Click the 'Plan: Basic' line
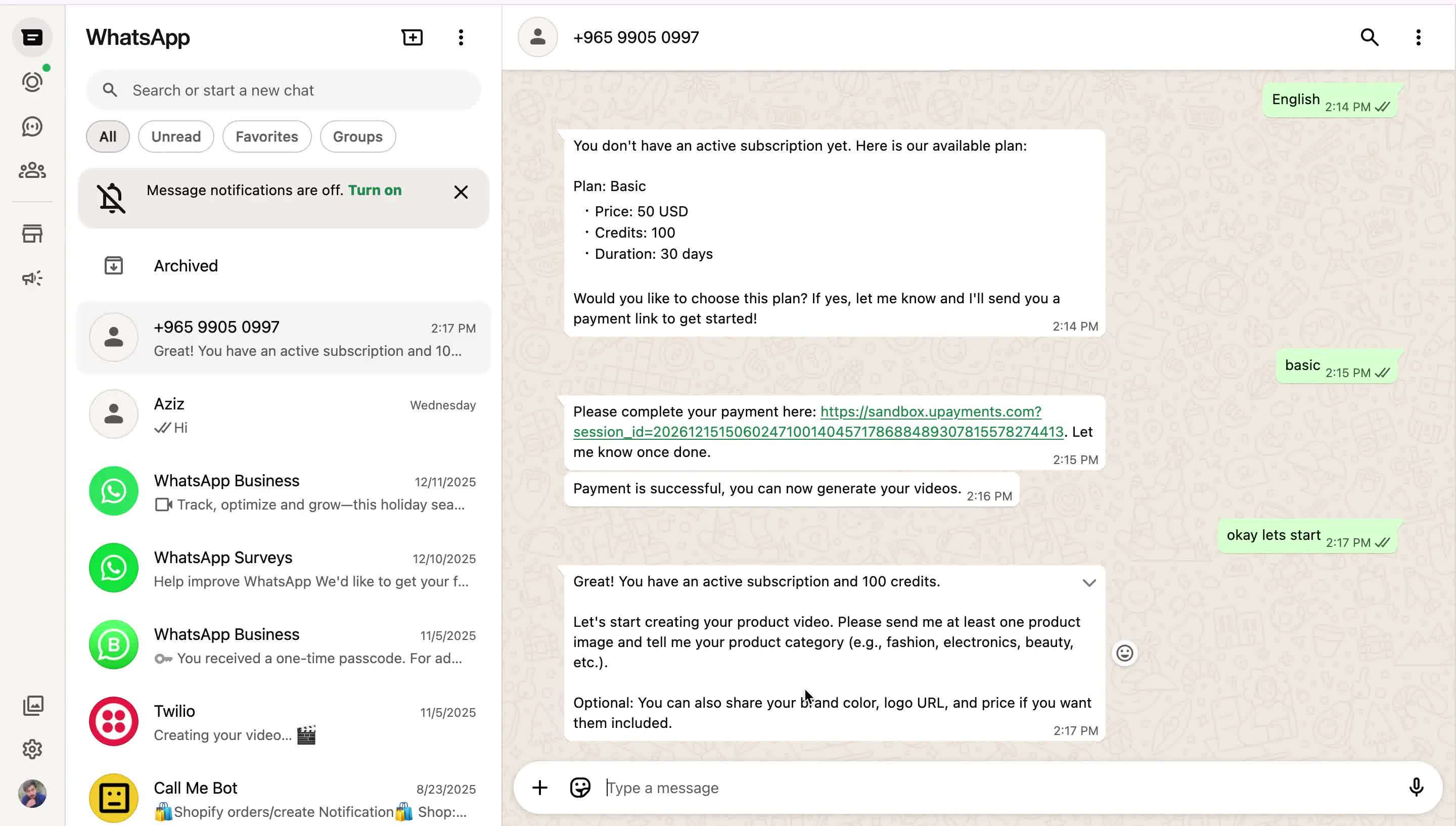 point(609,186)
